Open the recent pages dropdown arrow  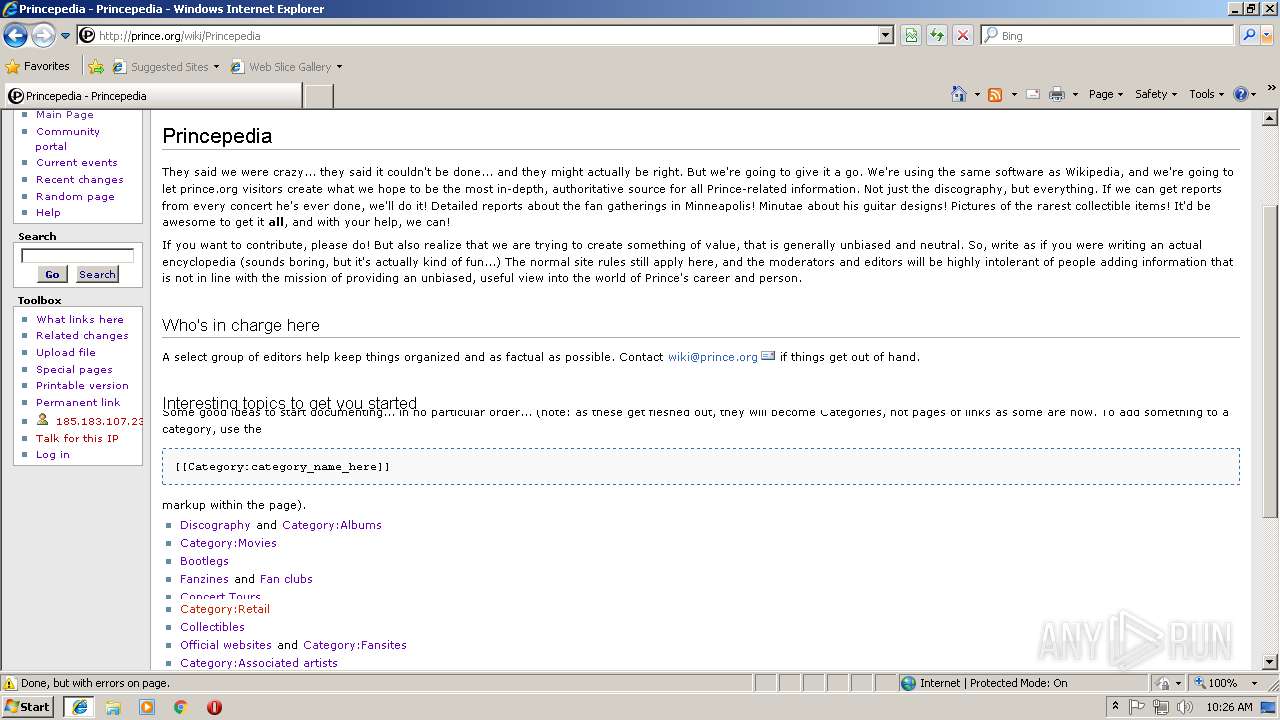point(66,36)
